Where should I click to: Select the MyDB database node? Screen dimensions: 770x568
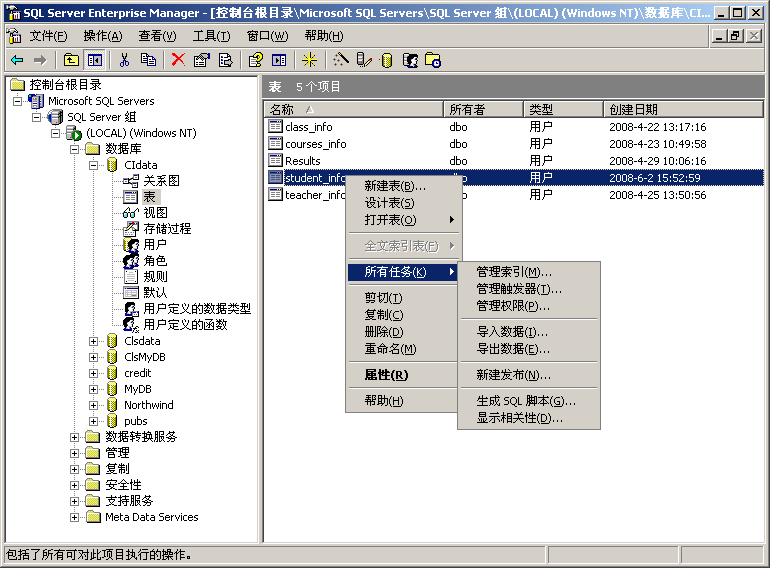point(138,389)
